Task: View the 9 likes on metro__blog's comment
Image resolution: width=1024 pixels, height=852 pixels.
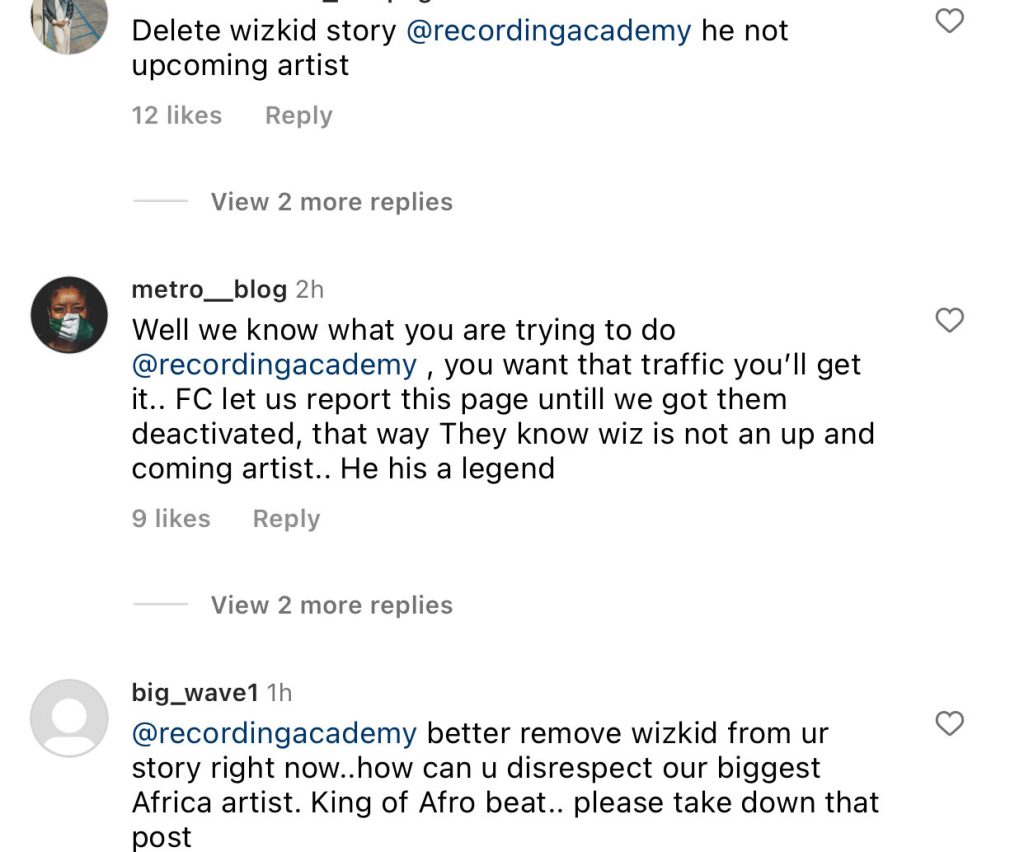Action: click(170, 518)
